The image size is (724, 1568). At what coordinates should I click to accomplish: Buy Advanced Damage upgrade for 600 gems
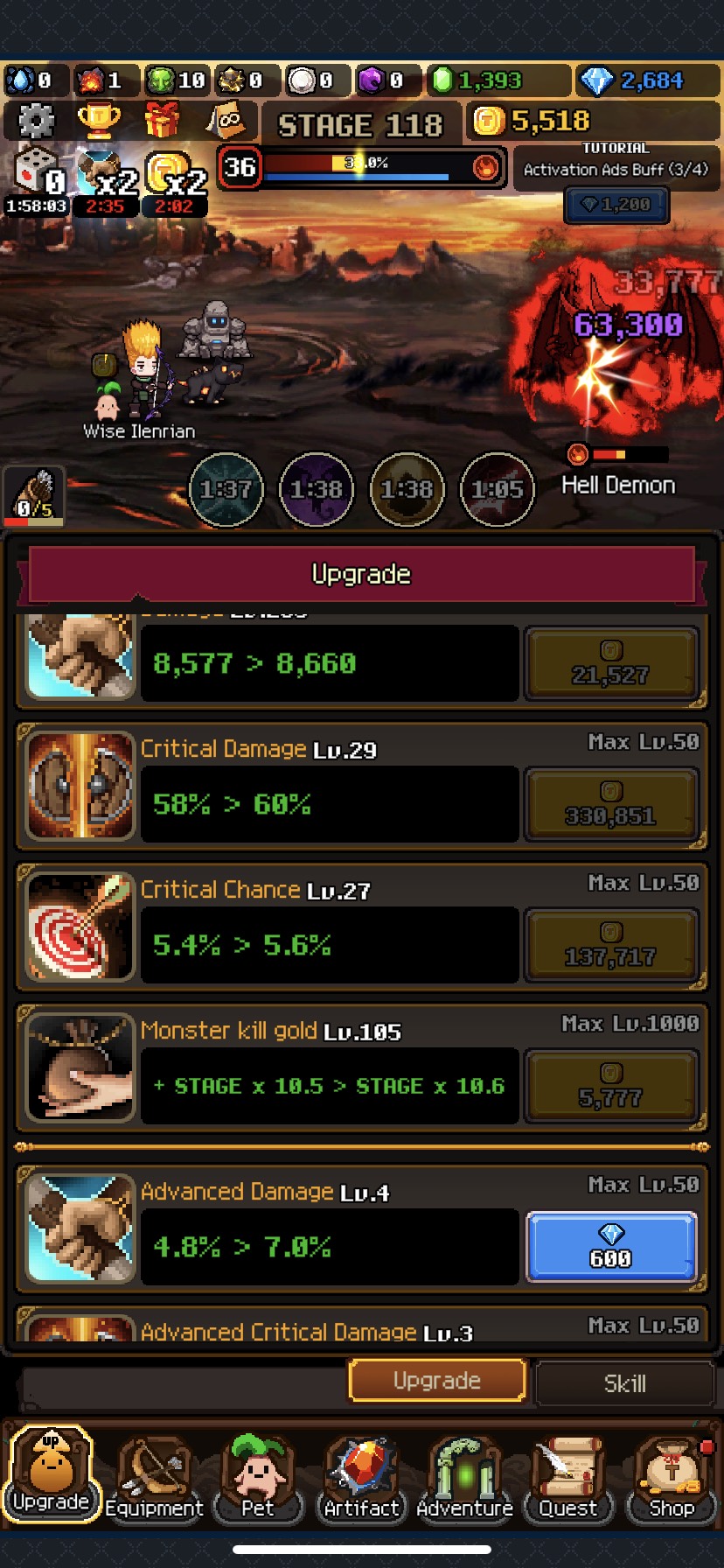point(611,1247)
